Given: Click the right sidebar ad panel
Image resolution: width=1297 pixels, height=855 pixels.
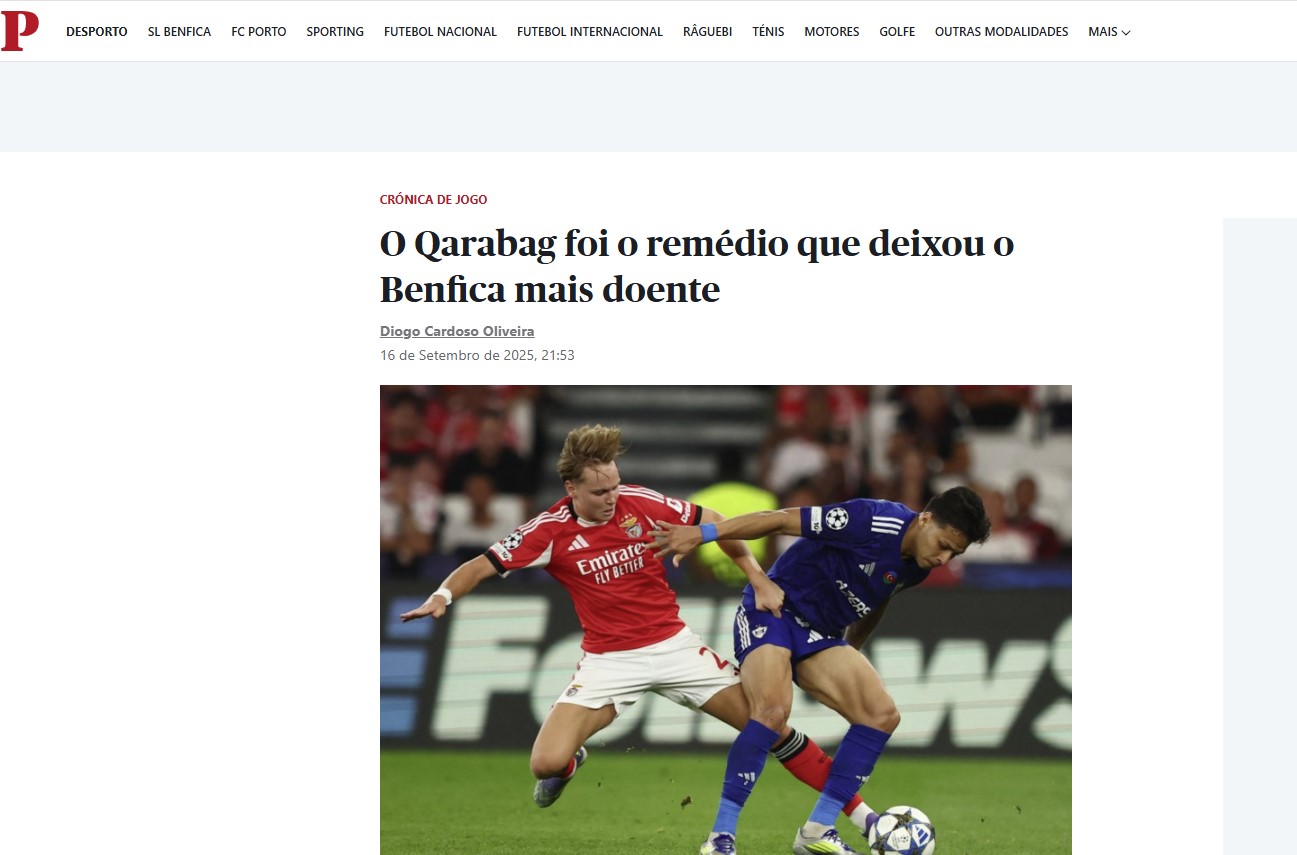Looking at the screenshot, I should pos(1260,536).
